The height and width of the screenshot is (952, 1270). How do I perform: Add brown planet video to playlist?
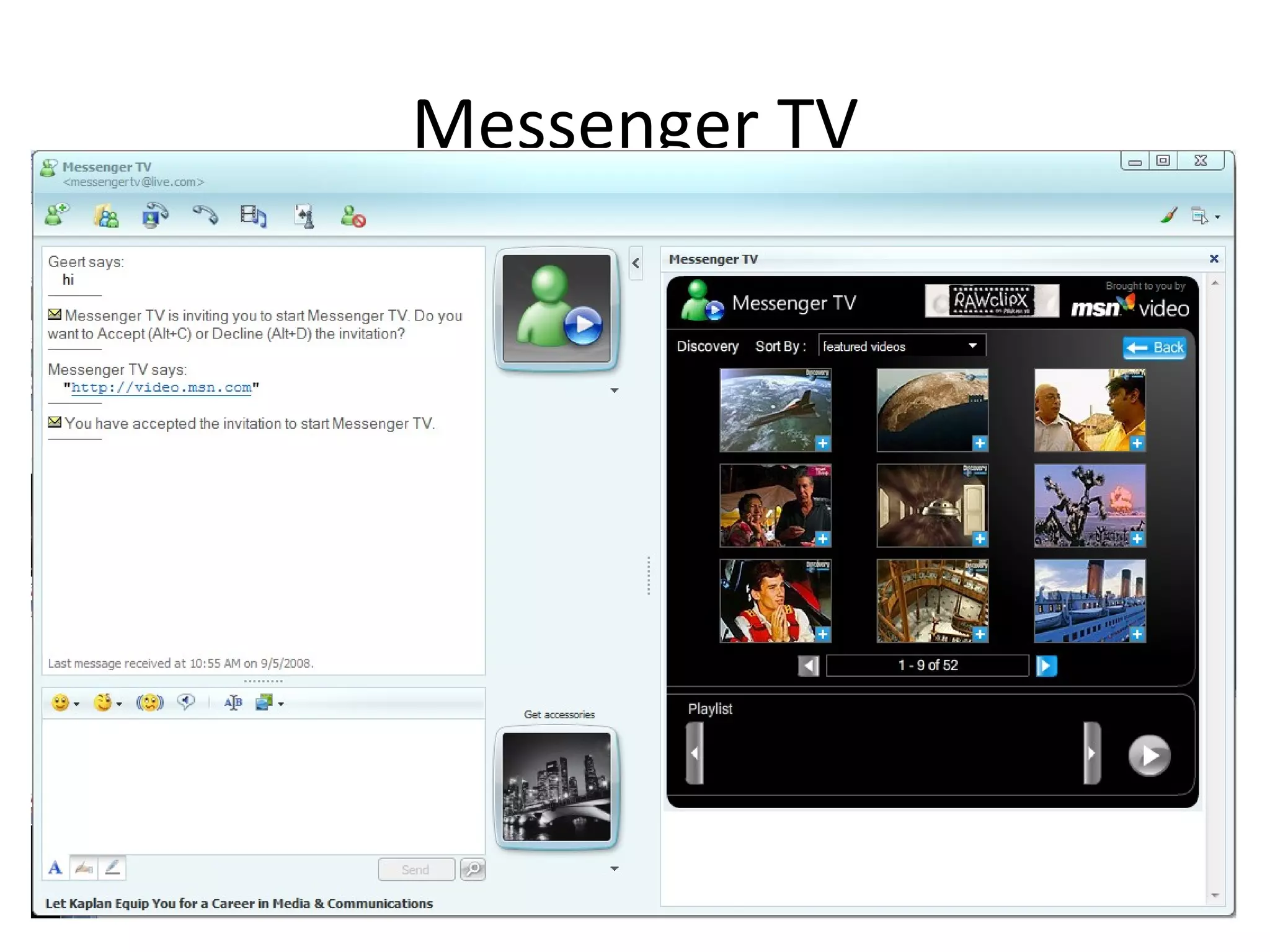click(980, 443)
